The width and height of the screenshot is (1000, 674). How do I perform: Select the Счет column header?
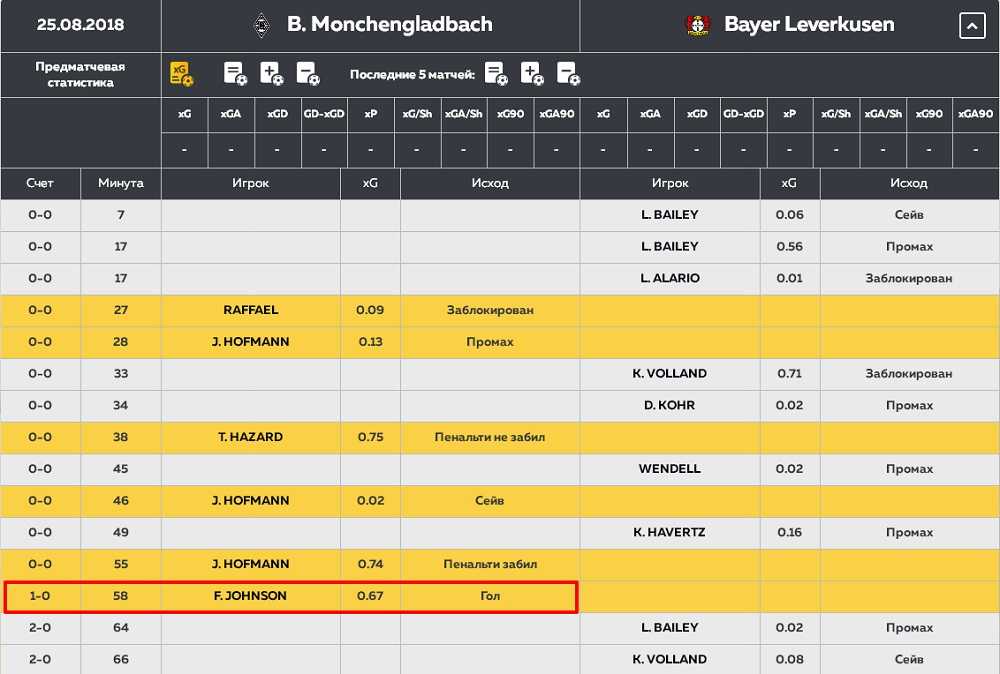[x=40, y=184]
